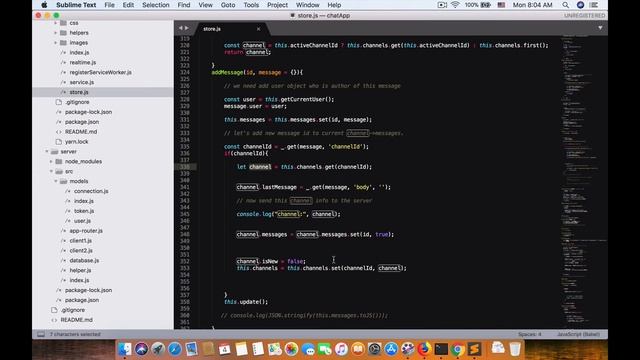This screenshot has height=360, width=640.
Task: Open database.js file
Action: (84, 260)
